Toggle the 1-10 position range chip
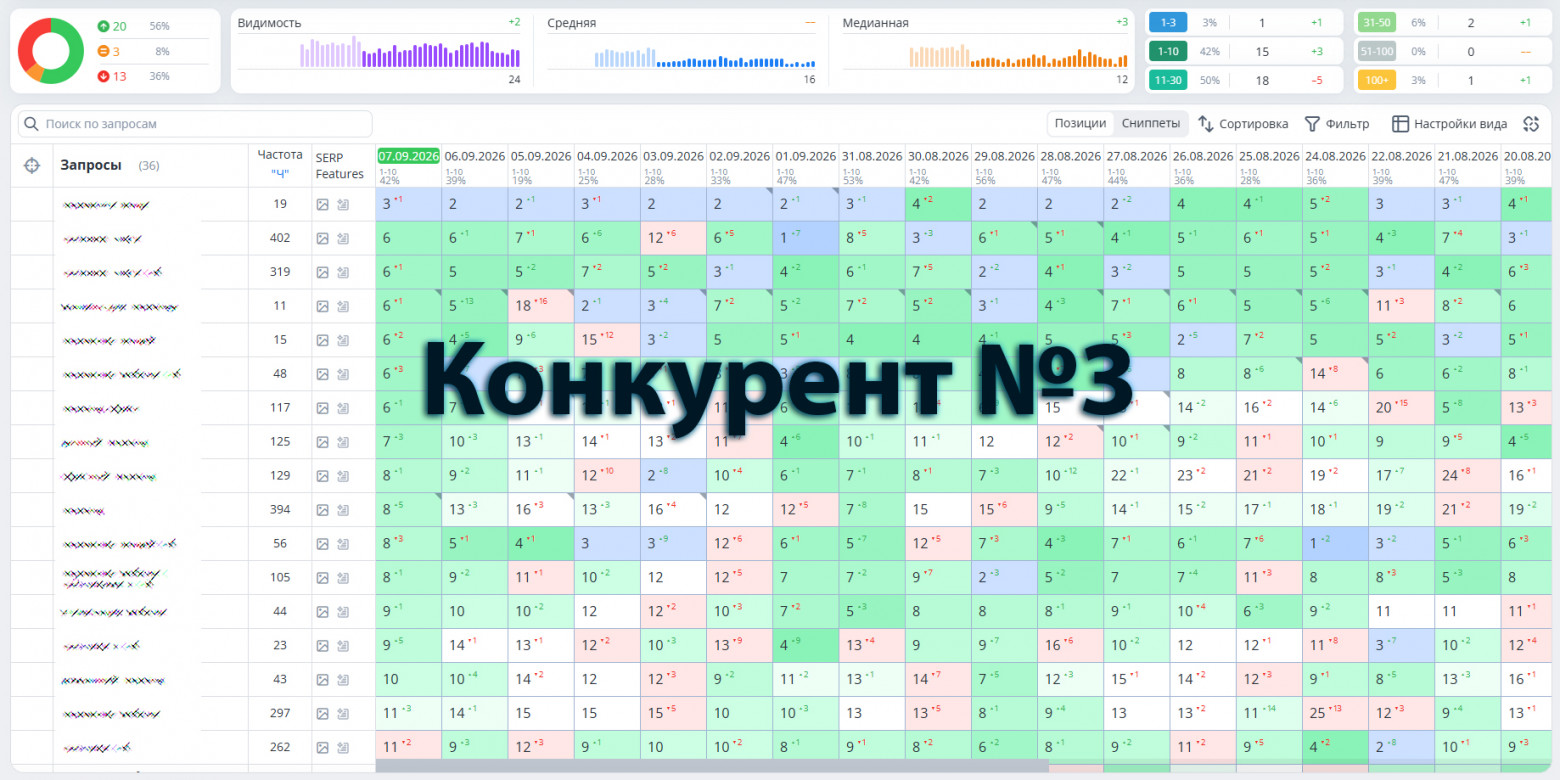The image size is (1560, 780). [1168, 52]
